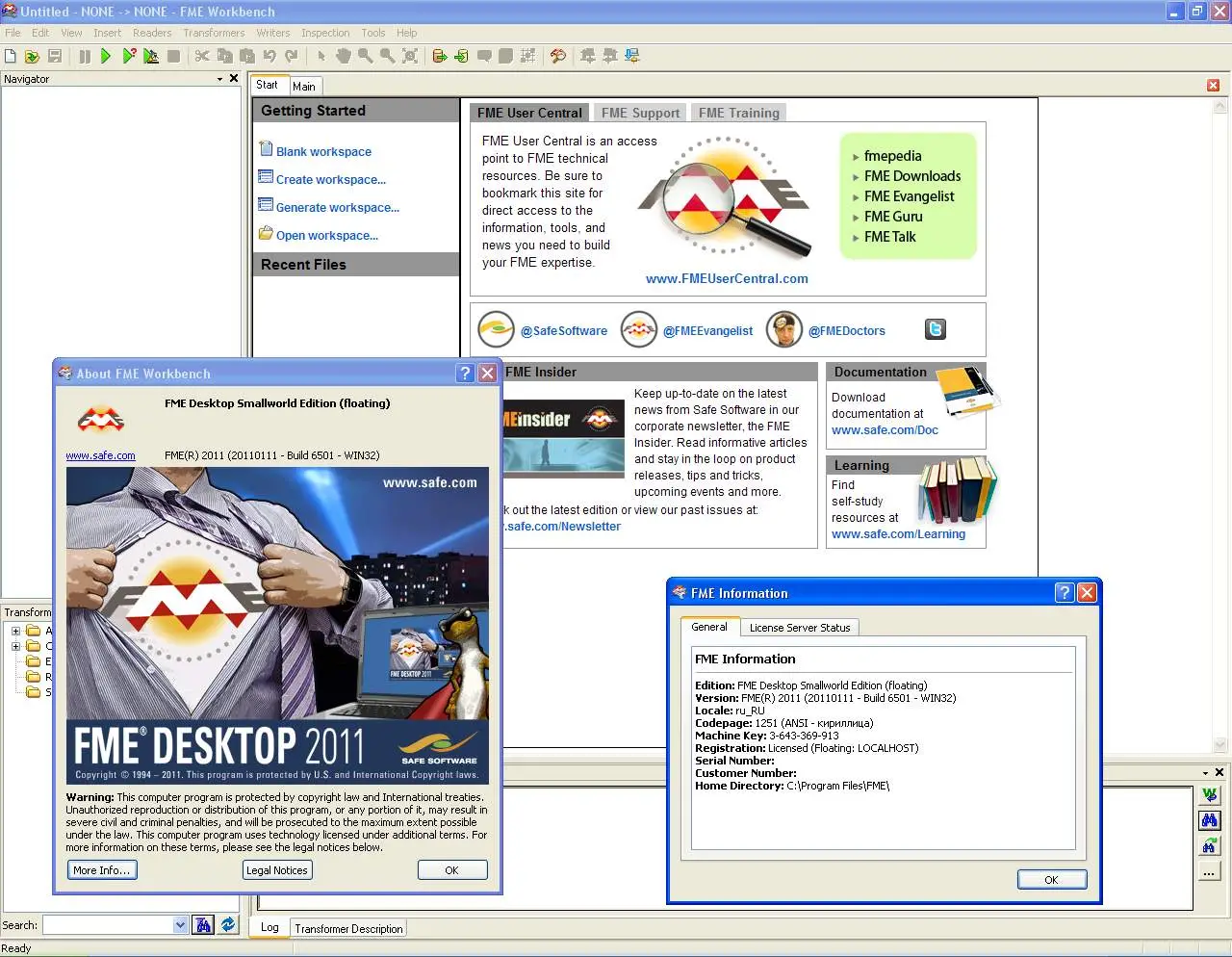This screenshot has height=957, width=1232.
Task: Click the FME Downloads link
Action: pyautogui.click(x=912, y=176)
